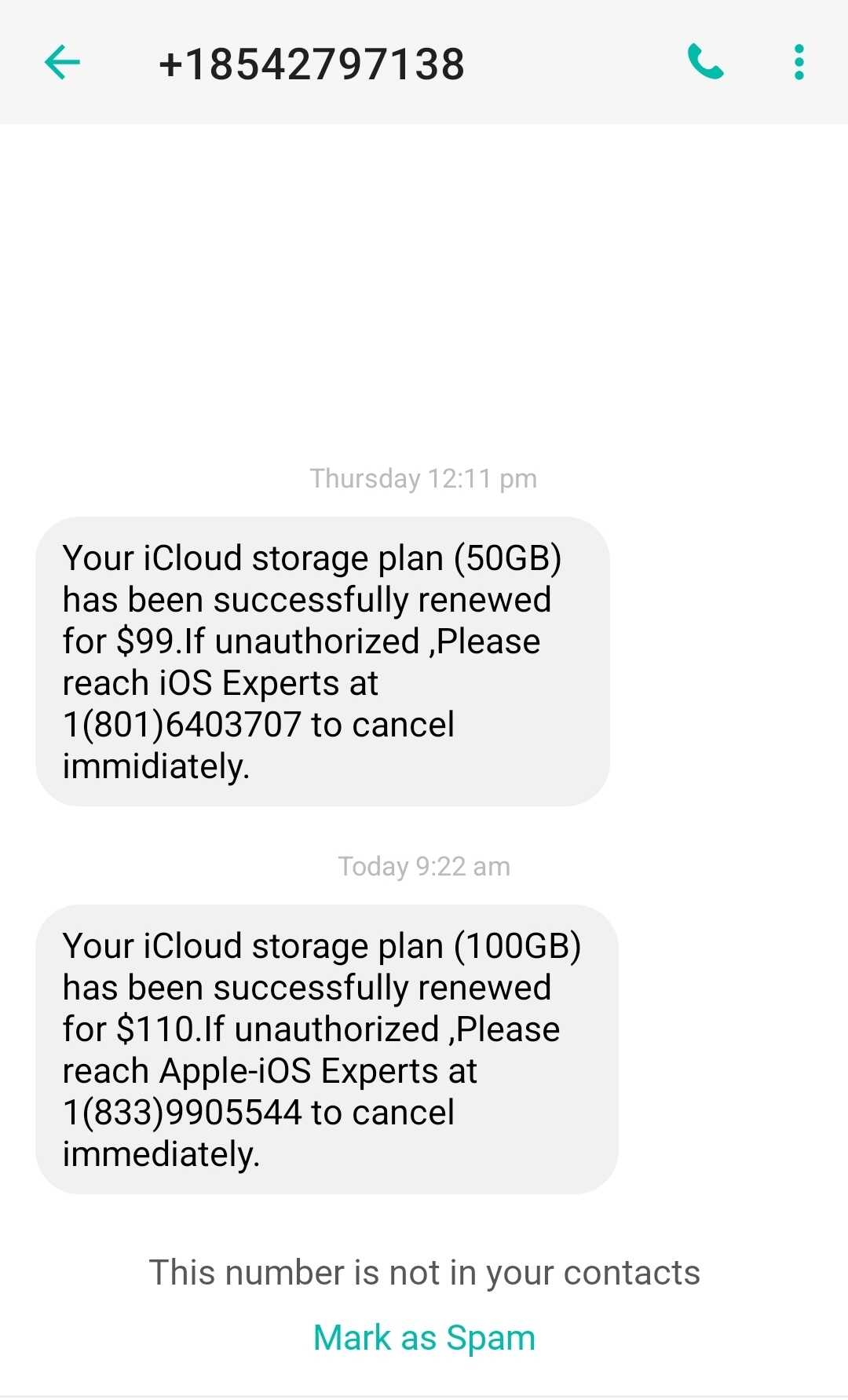Select the 100GB iCloud renewal message bubble
This screenshot has width=848, height=1400.
click(x=327, y=1049)
